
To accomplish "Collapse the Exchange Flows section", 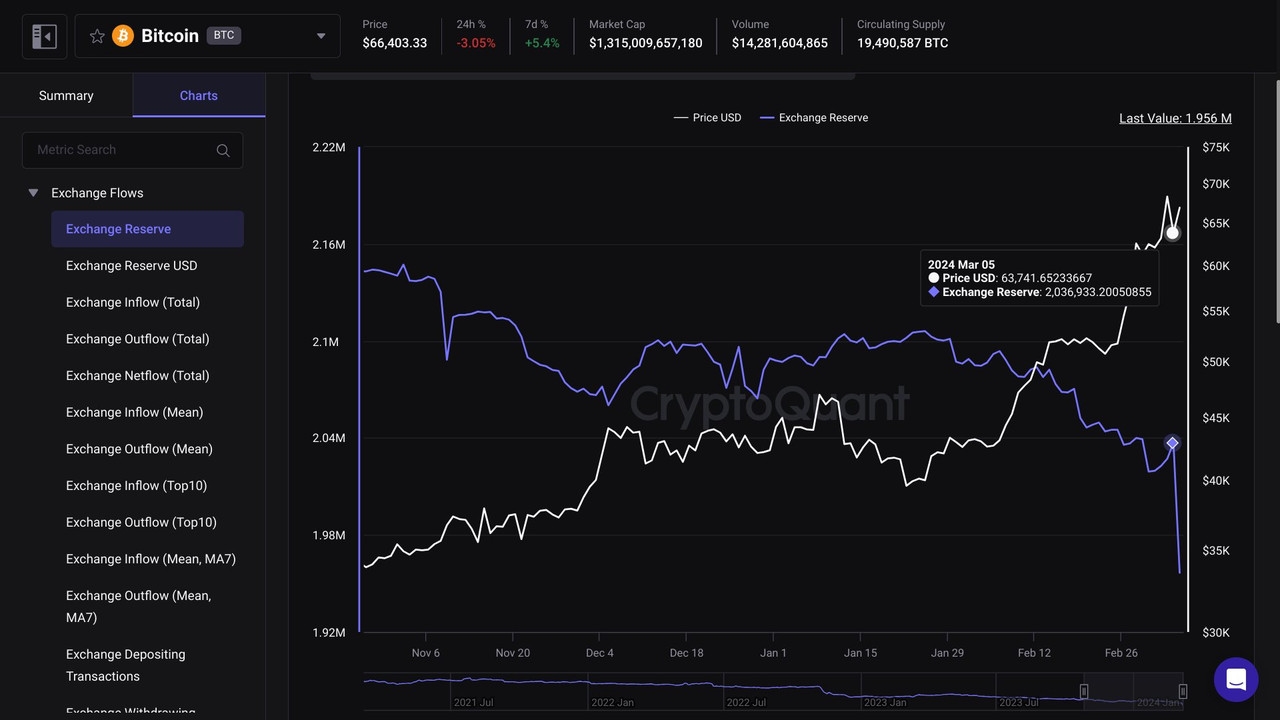I will click(33, 193).
